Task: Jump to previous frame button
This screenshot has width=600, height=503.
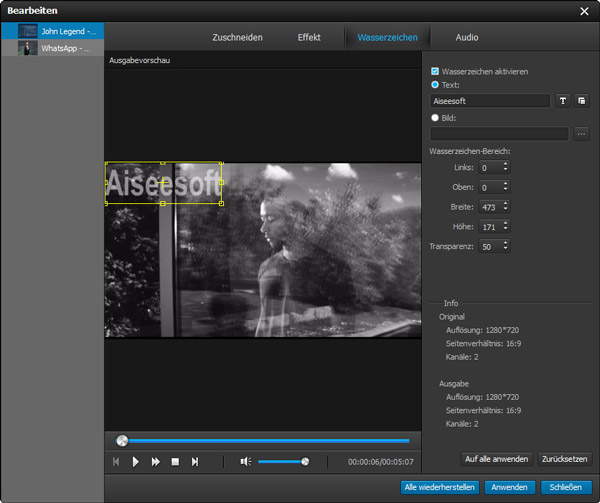Action: click(116, 462)
